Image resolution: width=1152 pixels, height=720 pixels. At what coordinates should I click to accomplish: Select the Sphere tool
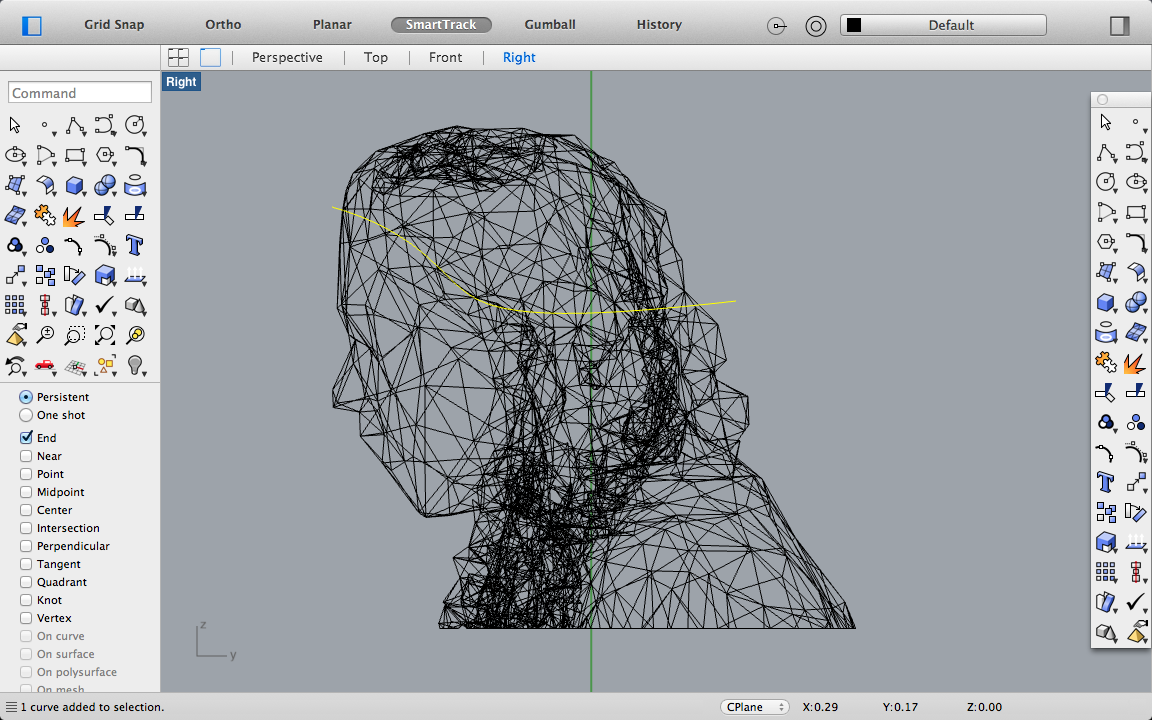point(104,185)
